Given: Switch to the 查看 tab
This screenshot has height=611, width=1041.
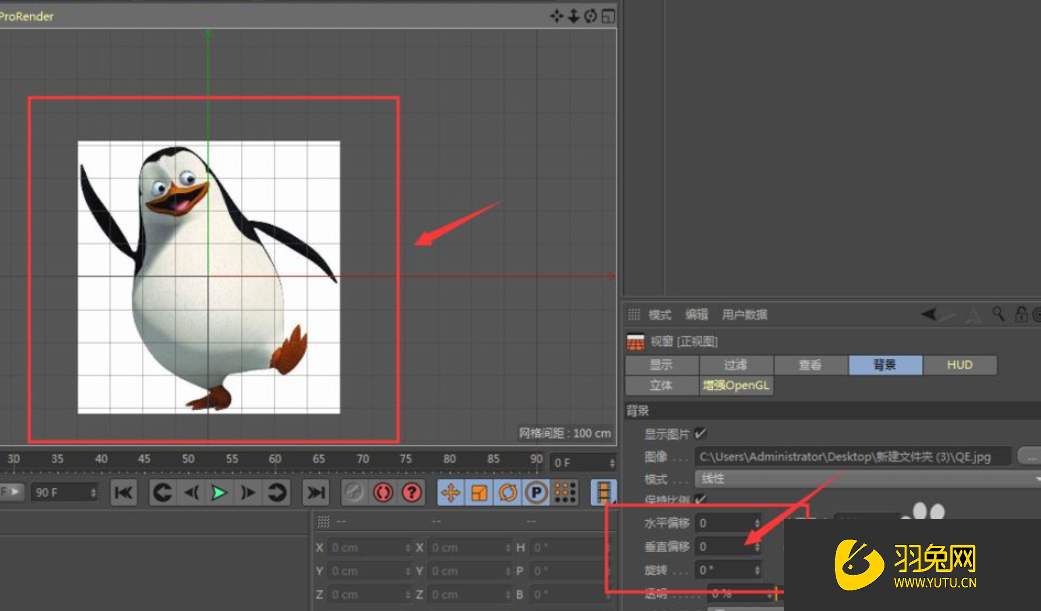Looking at the screenshot, I should click(811, 365).
